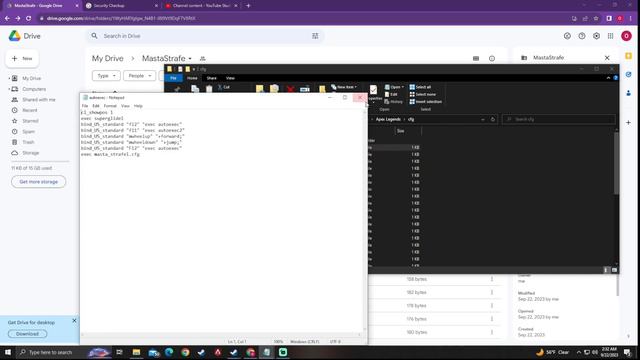Open the Windows Start button

tap(8, 352)
